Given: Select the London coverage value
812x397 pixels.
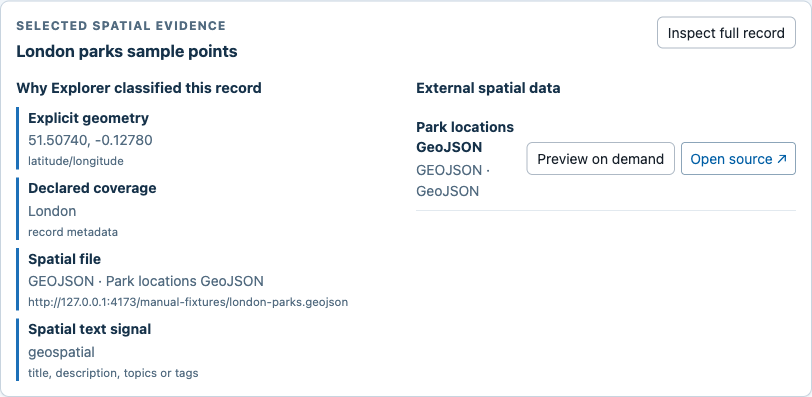Looking at the screenshot, I should tap(52, 211).
